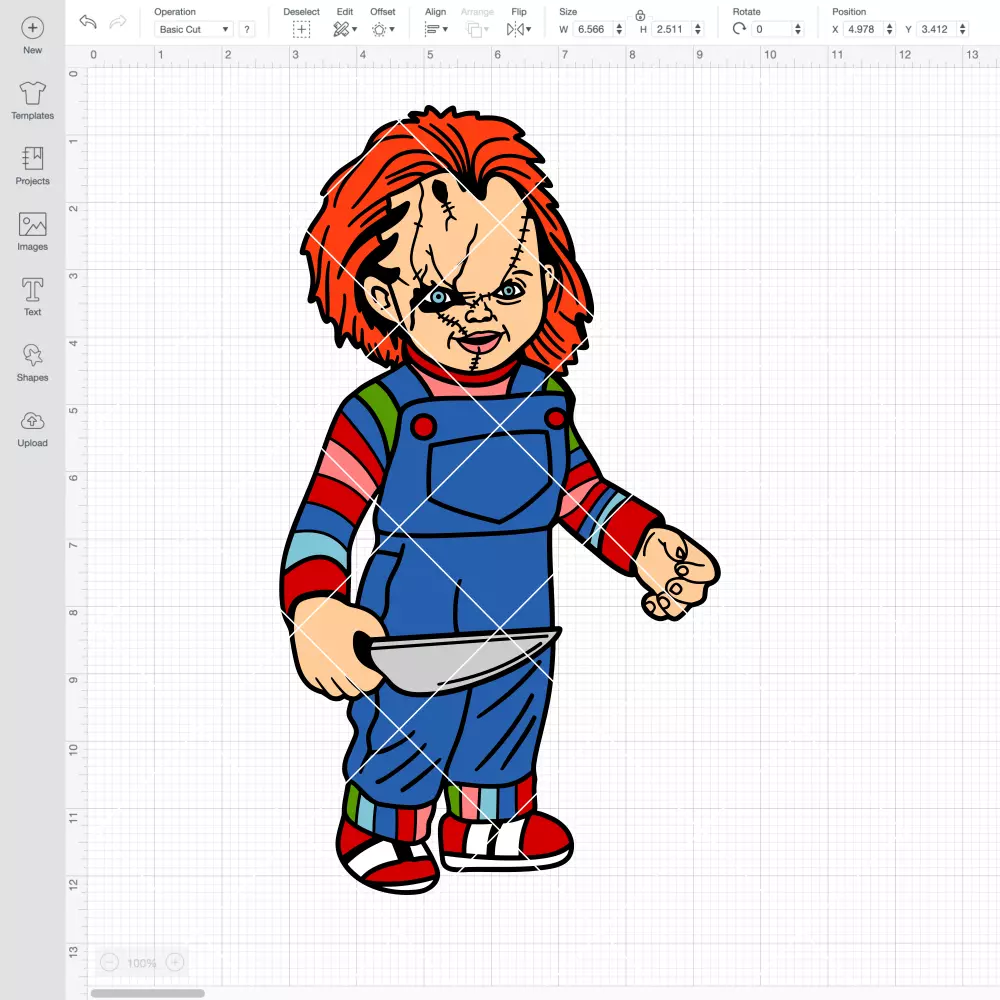Click the height value field
The height and width of the screenshot is (1000, 1000).
tap(671, 29)
